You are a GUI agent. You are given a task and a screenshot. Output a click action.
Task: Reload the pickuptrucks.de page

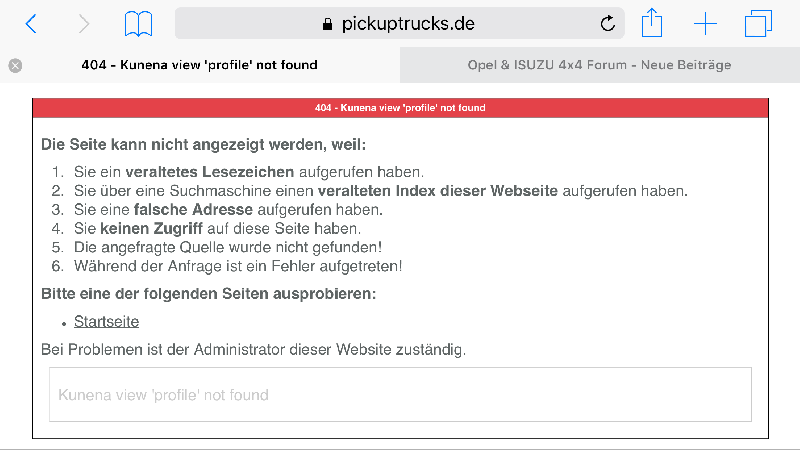click(607, 23)
